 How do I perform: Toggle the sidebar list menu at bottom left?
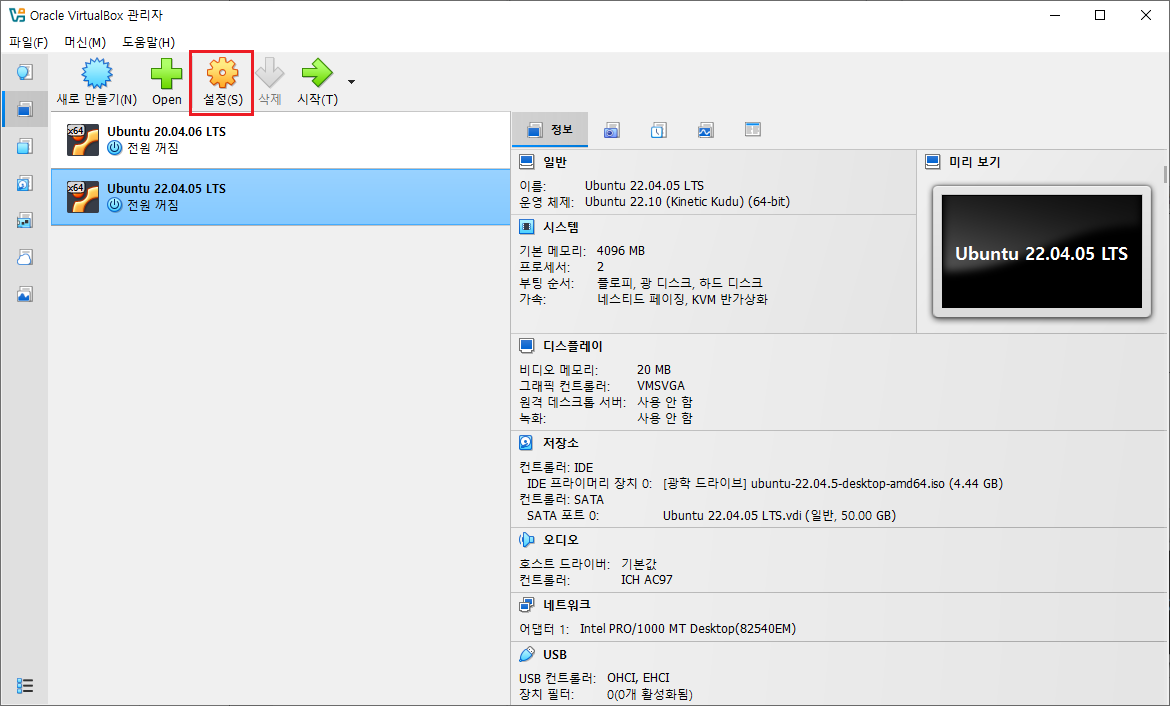25,685
